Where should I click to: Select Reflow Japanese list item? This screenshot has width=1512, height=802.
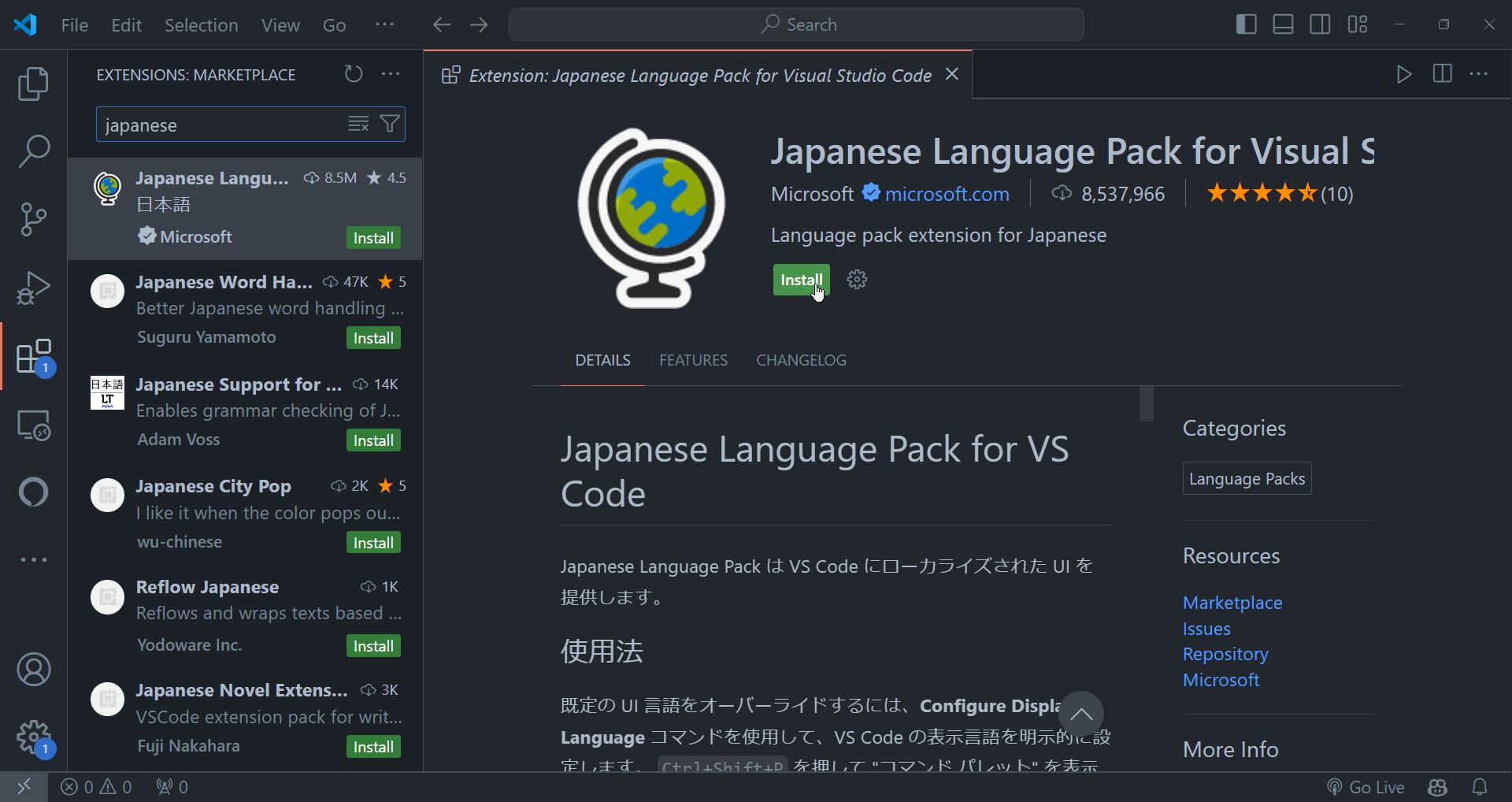pyautogui.click(x=245, y=617)
